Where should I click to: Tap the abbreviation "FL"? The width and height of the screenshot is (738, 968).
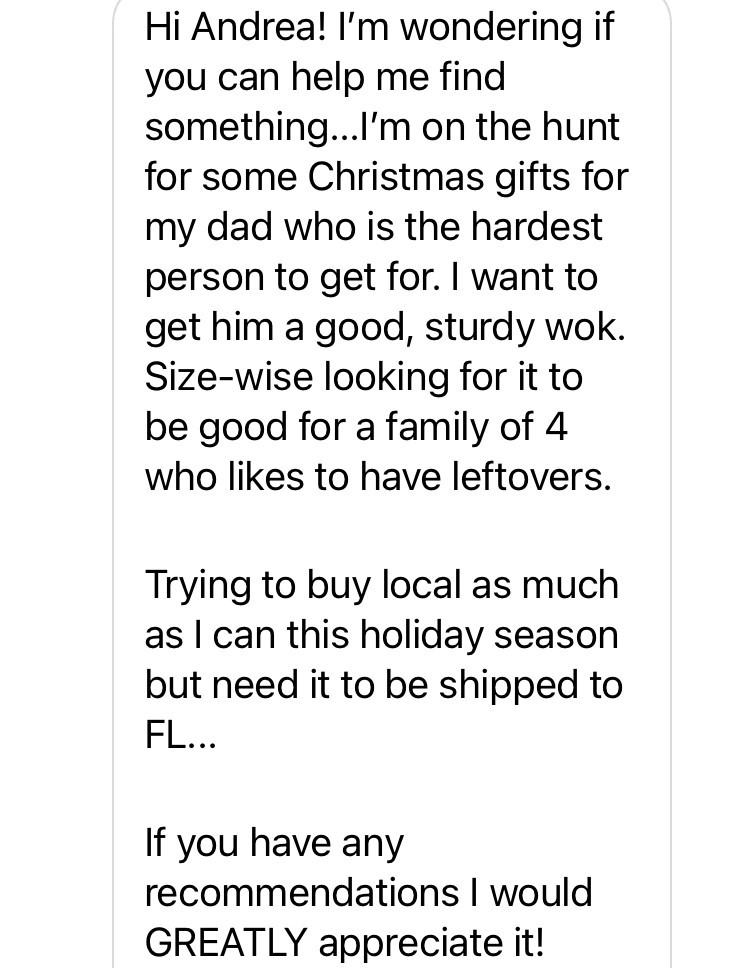[165, 735]
